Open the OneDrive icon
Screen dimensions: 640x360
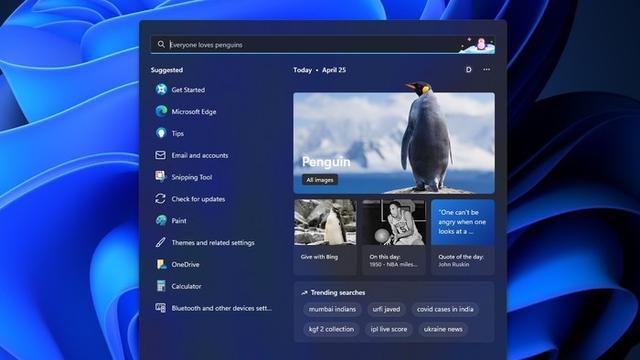[x=161, y=264]
